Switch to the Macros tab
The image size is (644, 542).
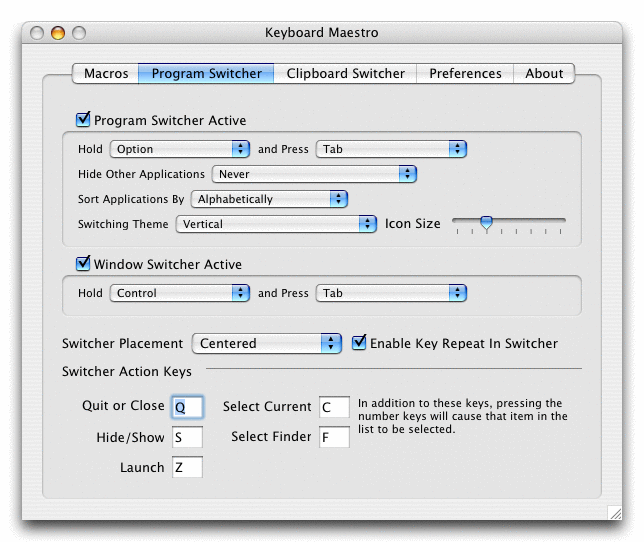[106, 73]
